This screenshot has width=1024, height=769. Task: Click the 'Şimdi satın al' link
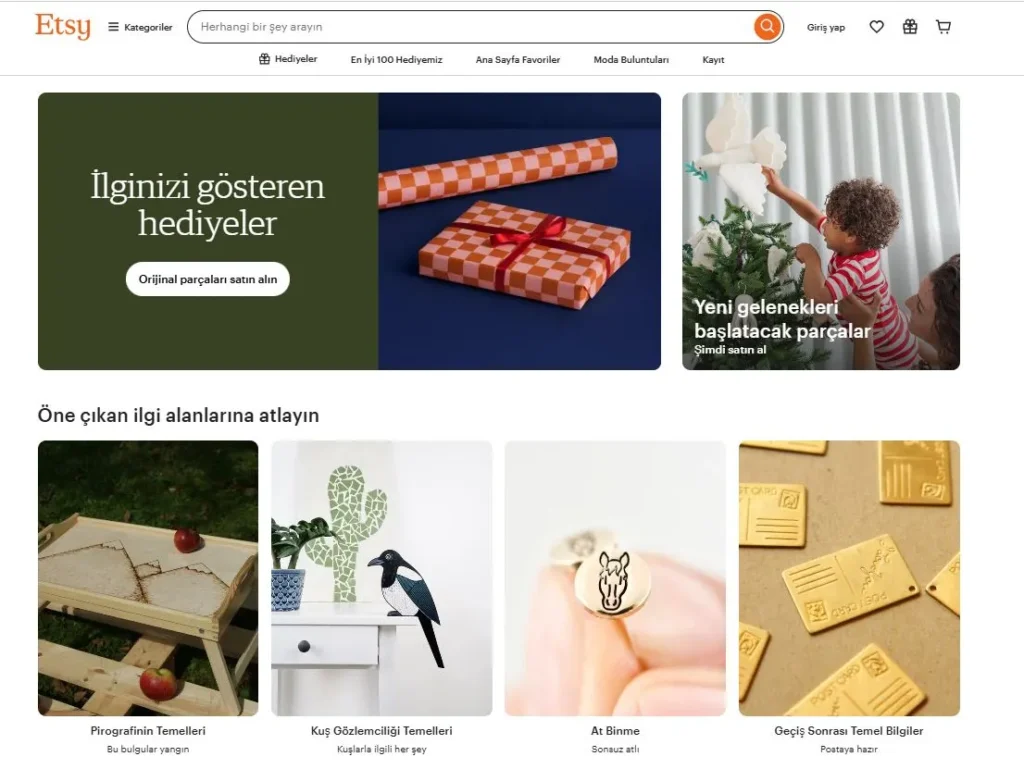coord(729,349)
